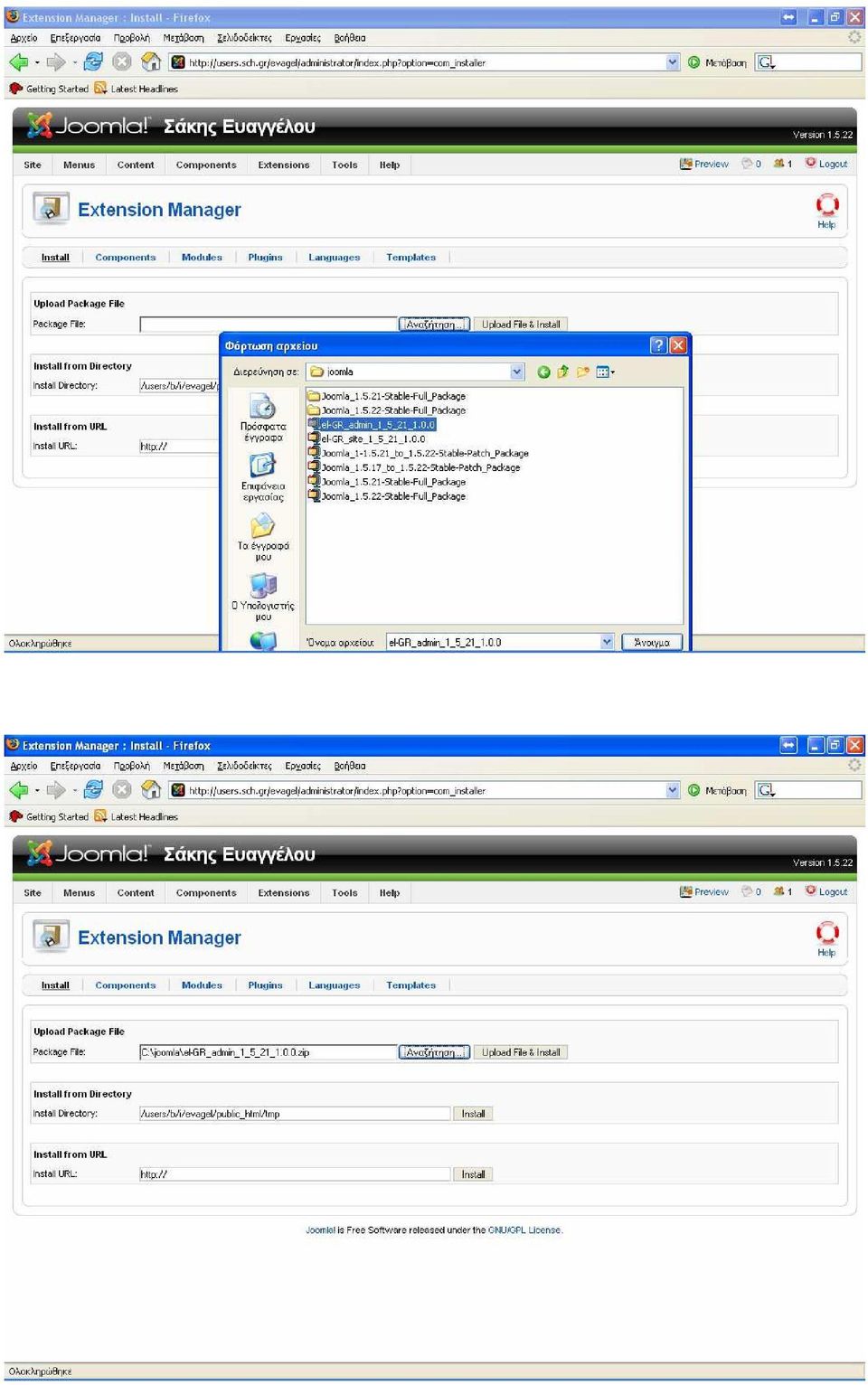The image size is (868, 1385).
Task: Click Install button for Install URL row
Action: (473, 1174)
